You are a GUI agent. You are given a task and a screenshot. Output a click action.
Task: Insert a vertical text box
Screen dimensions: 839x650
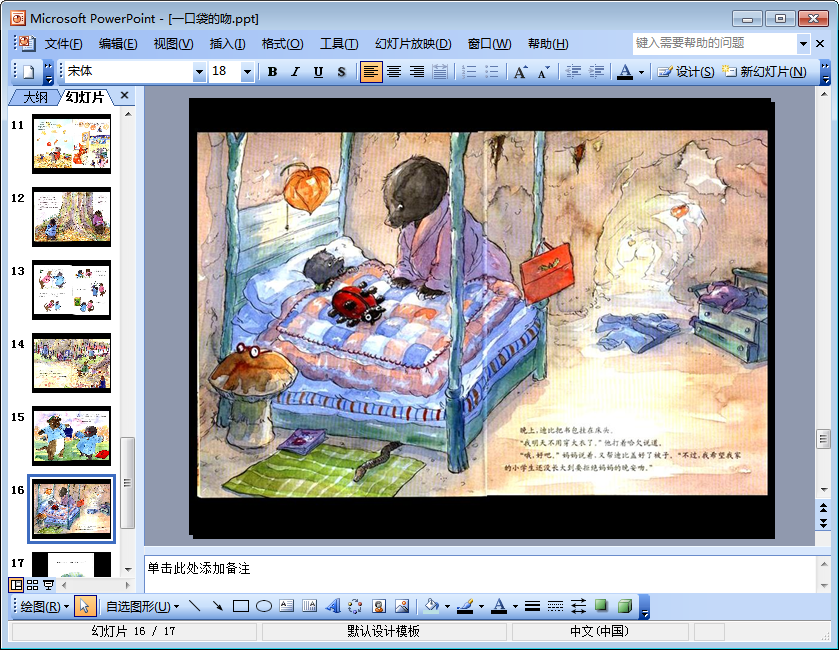point(310,606)
